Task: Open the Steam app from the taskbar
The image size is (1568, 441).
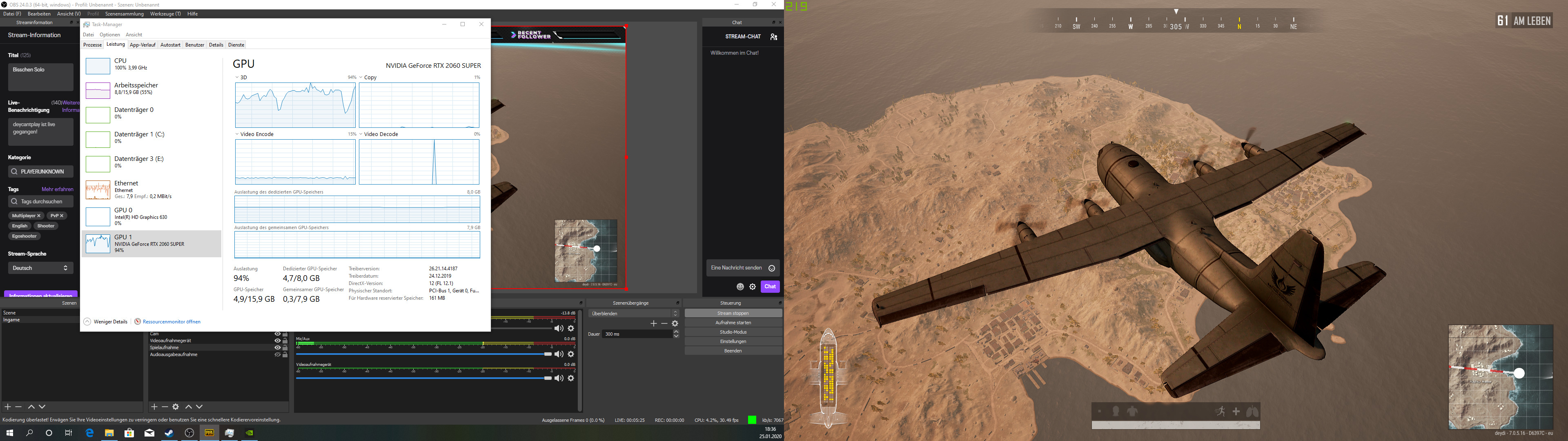Action: tap(169, 433)
